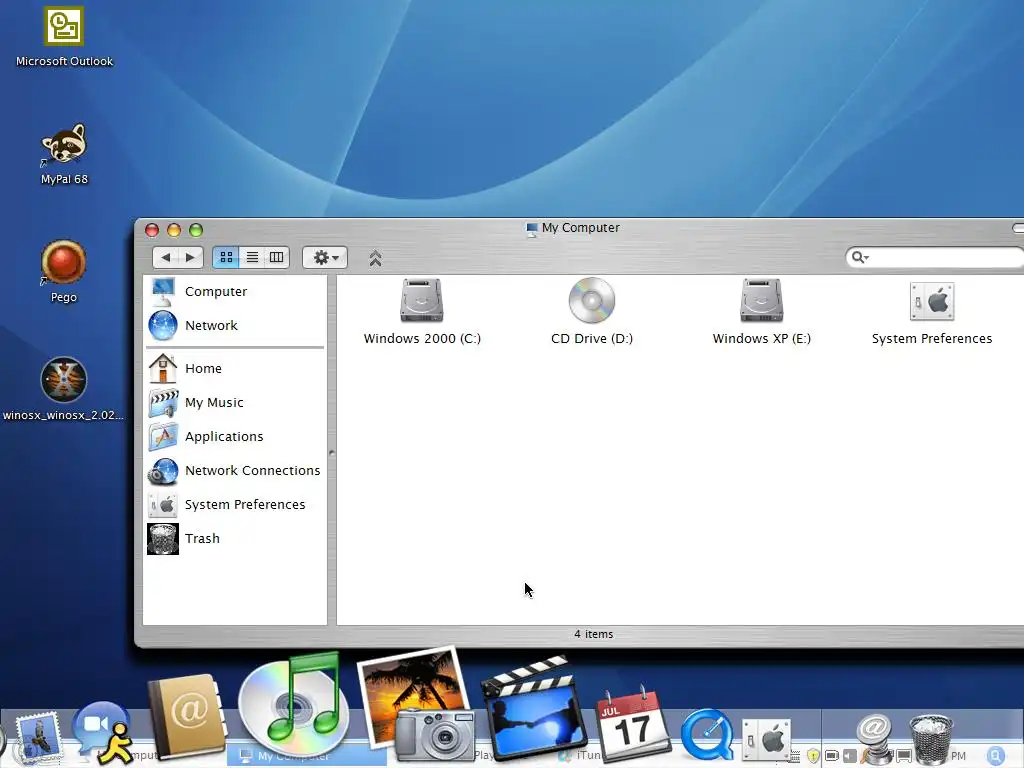Launch QuickTime Player from the dock
Screen dimensions: 1024x768
pyautogui.click(x=707, y=734)
